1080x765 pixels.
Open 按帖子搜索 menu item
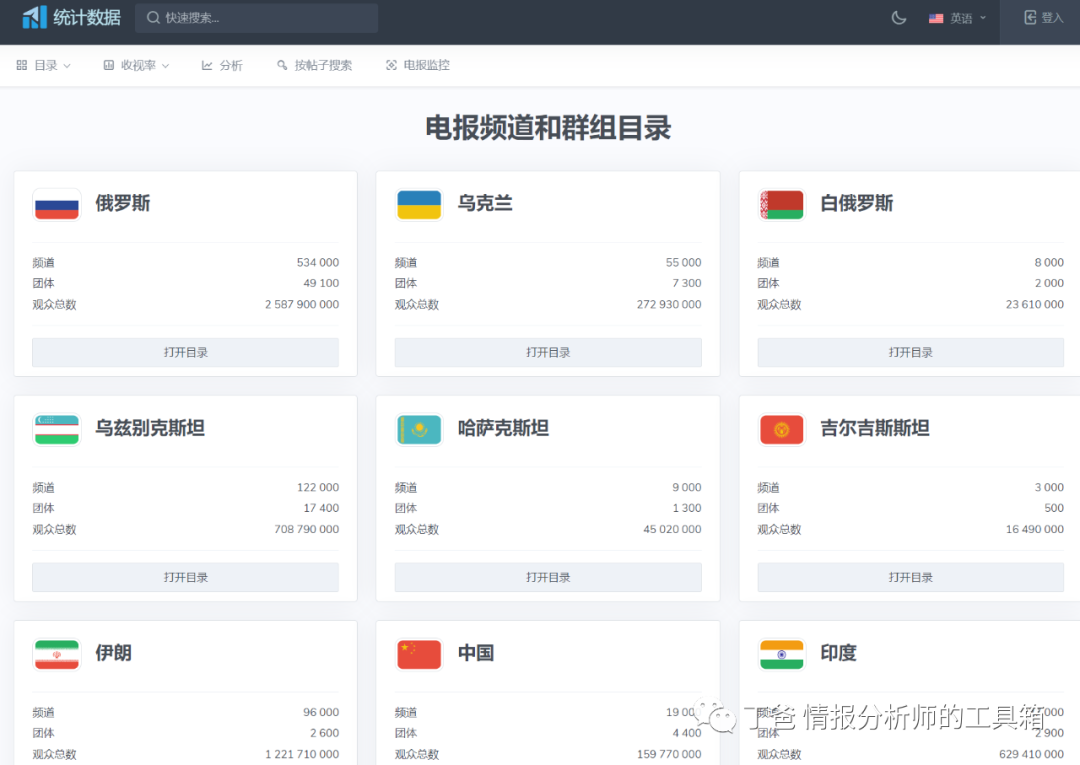click(x=314, y=65)
